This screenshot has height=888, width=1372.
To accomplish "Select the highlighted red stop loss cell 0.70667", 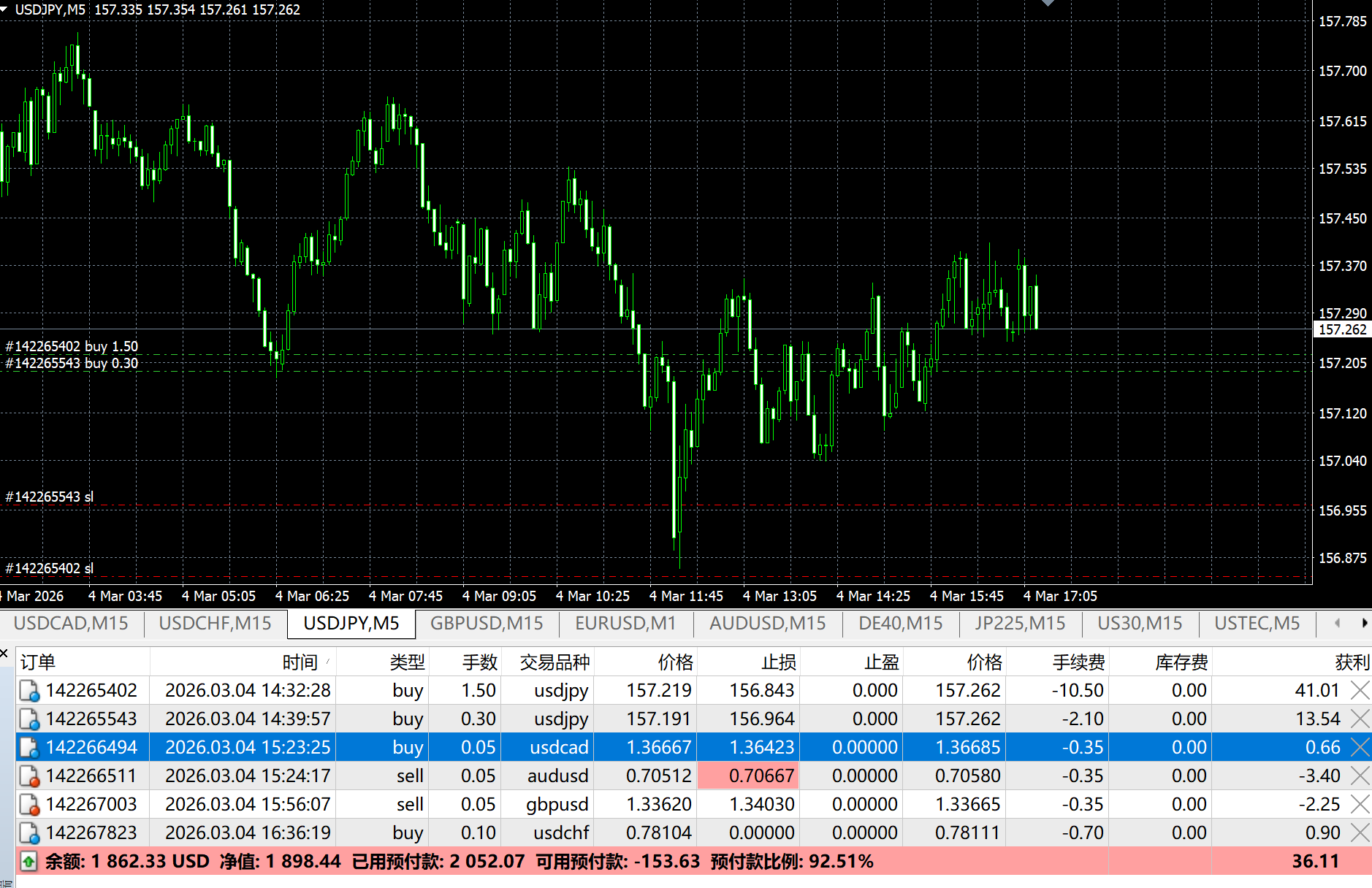I will point(749,776).
